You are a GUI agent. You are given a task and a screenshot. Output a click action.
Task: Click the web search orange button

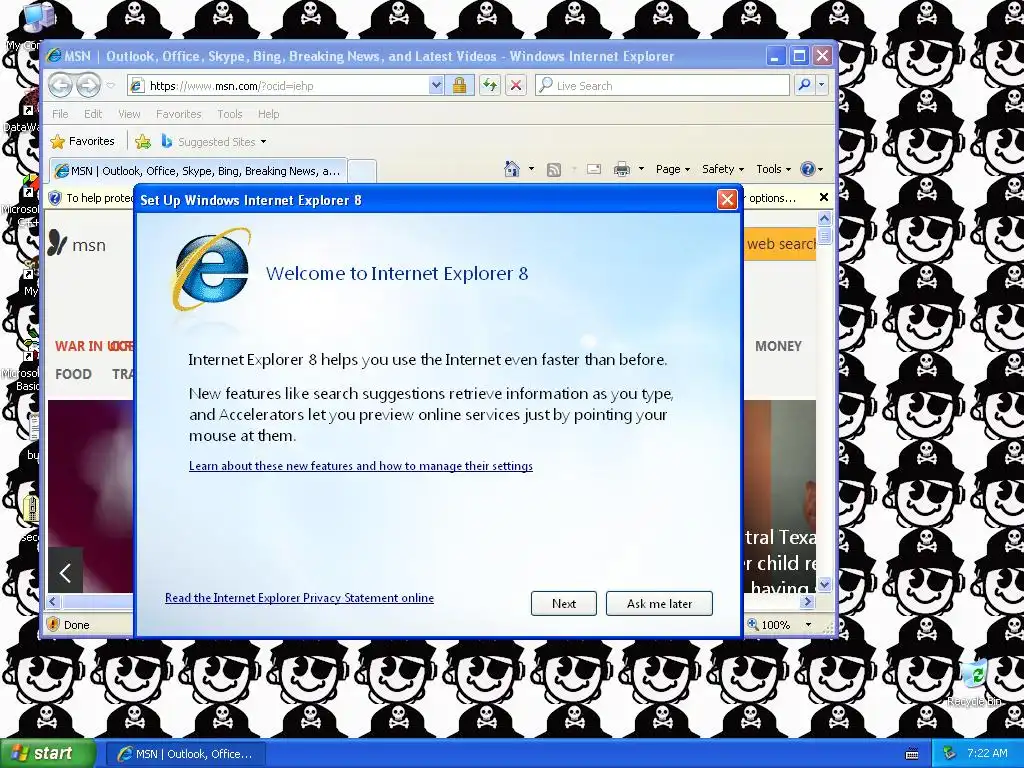(780, 244)
